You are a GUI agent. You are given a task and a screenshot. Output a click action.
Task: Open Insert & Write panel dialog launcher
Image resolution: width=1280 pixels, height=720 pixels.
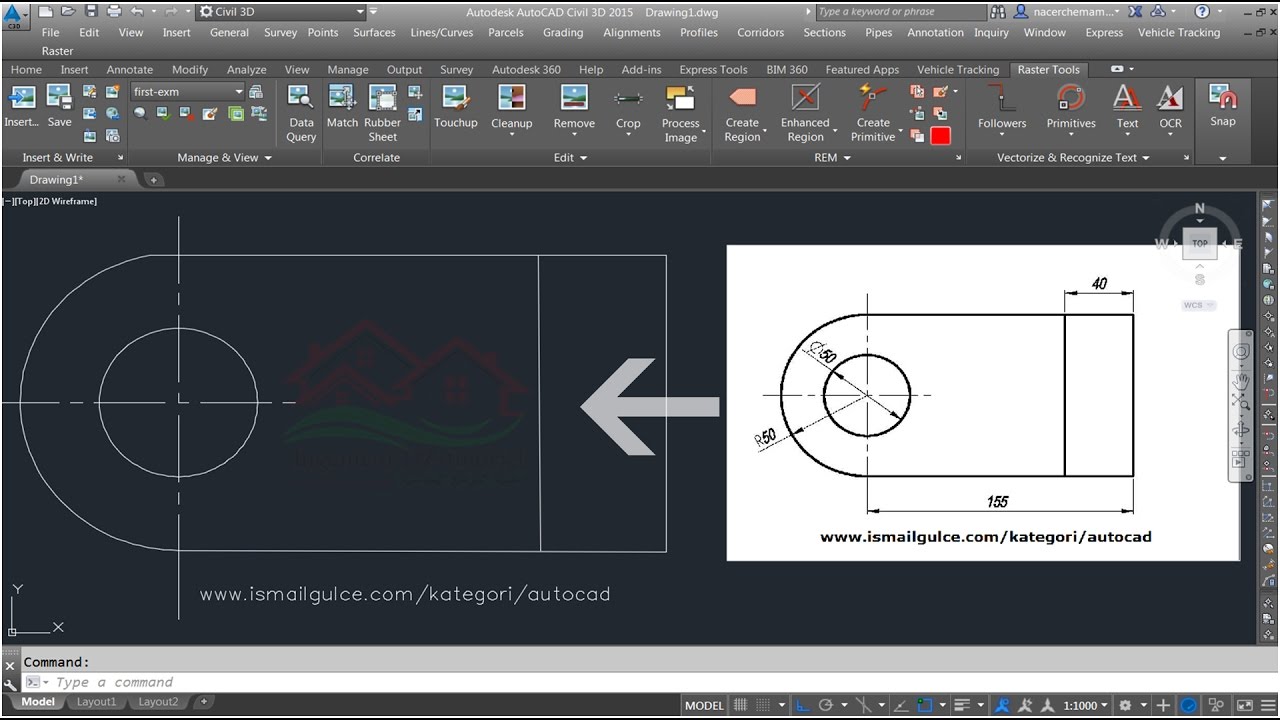(x=121, y=158)
